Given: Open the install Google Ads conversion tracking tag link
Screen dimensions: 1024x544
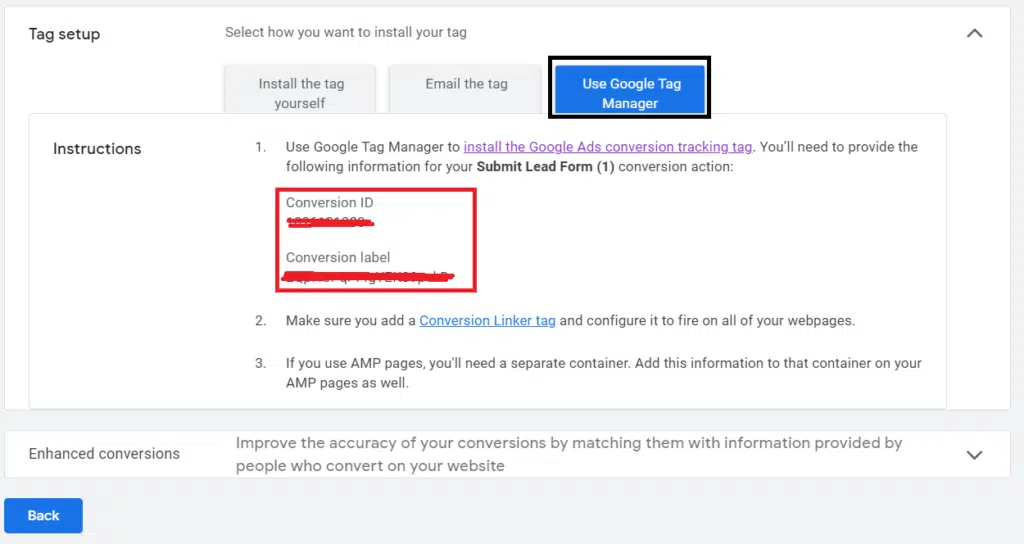Looking at the screenshot, I should click(607, 147).
